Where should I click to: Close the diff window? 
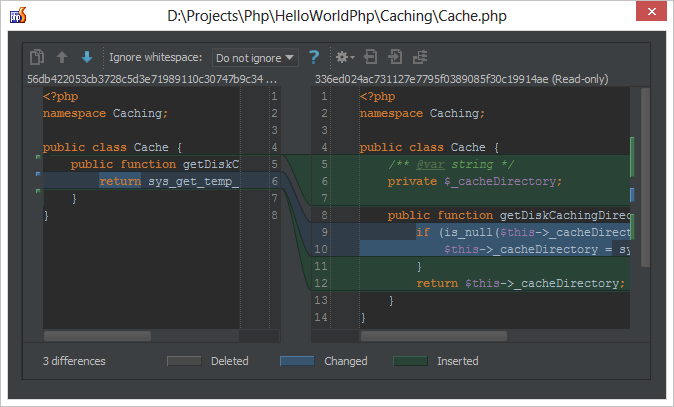[x=651, y=12]
